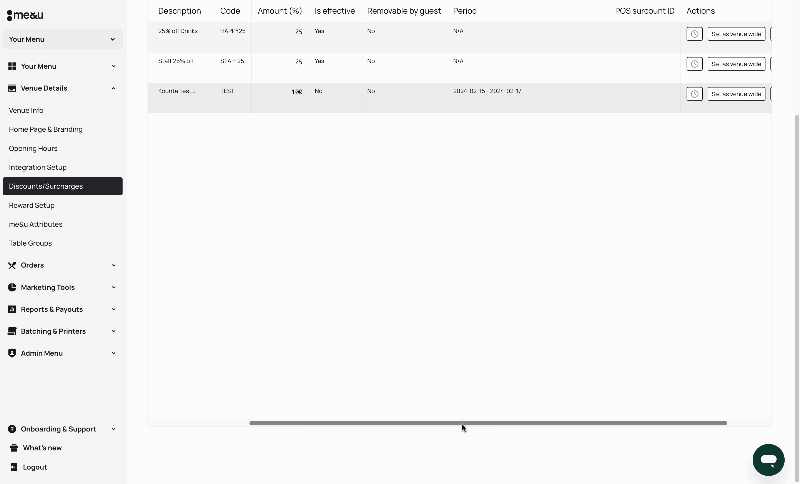This screenshot has height=484, width=800.
Task: Click the Logout door icon
Action: (x=14, y=467)
